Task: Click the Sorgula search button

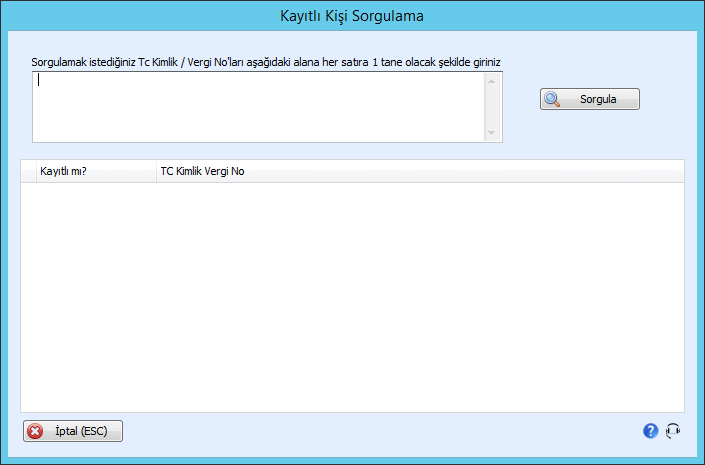Action: (x=589, y=99)
